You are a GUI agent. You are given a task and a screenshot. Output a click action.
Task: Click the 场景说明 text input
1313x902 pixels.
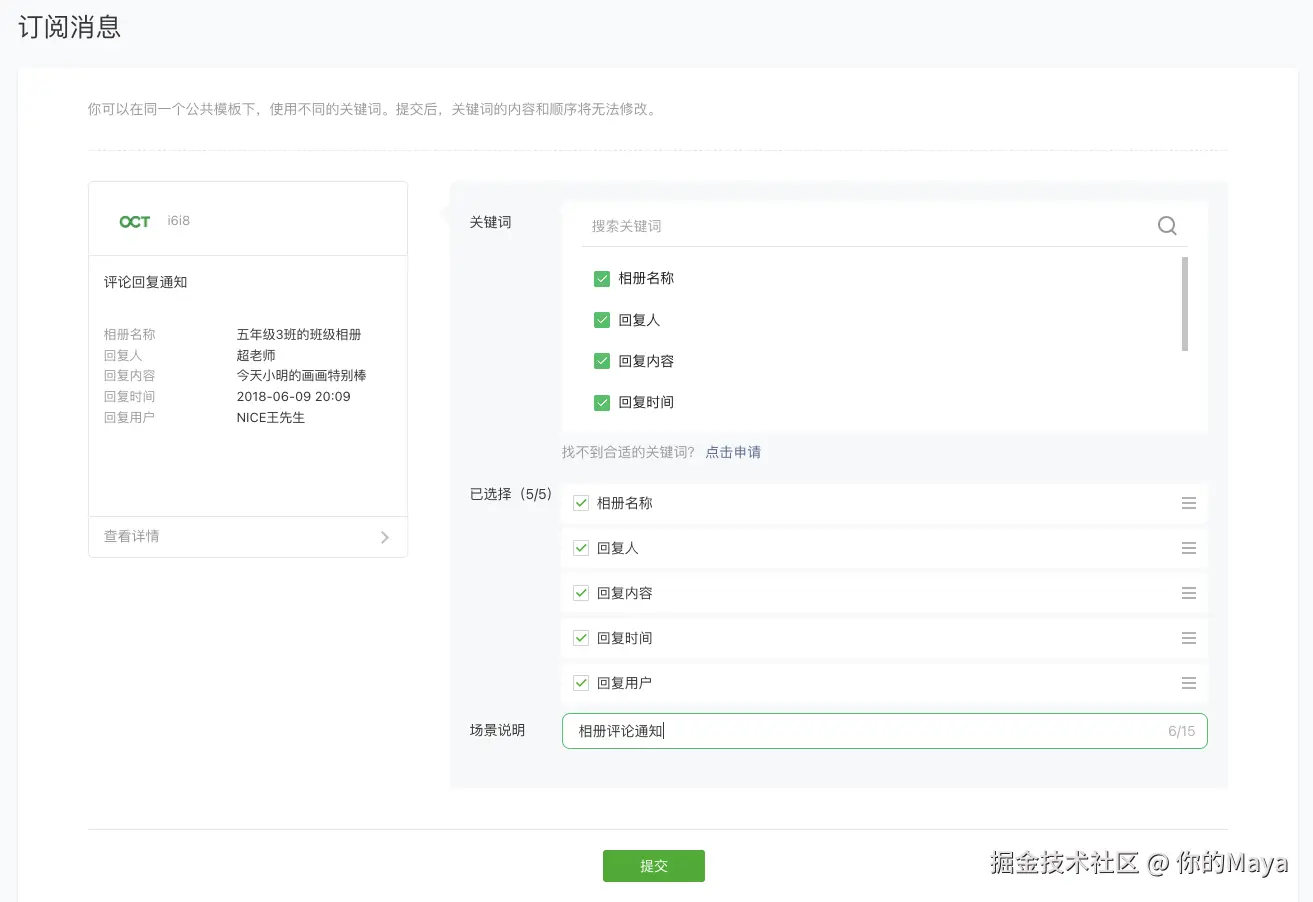pyautogui.click(x=884, y=731)
